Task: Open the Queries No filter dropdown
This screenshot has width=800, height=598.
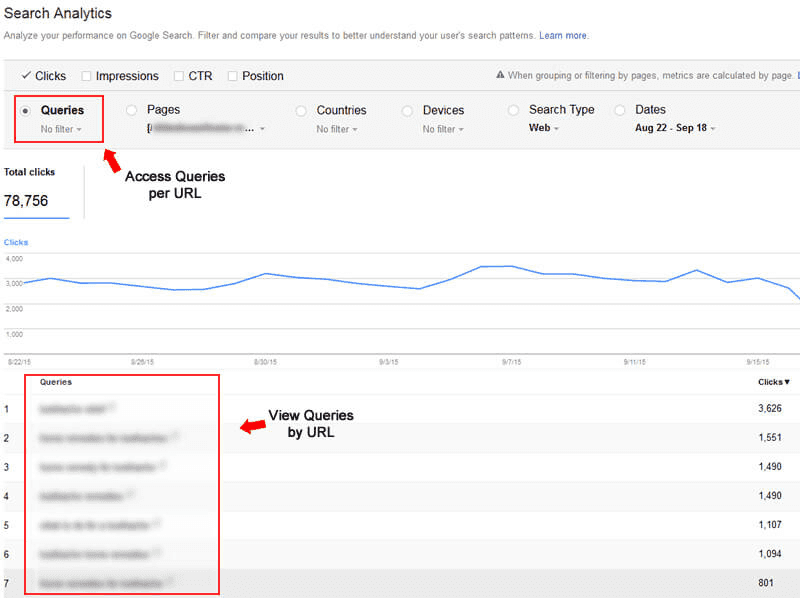Action: 61,129
